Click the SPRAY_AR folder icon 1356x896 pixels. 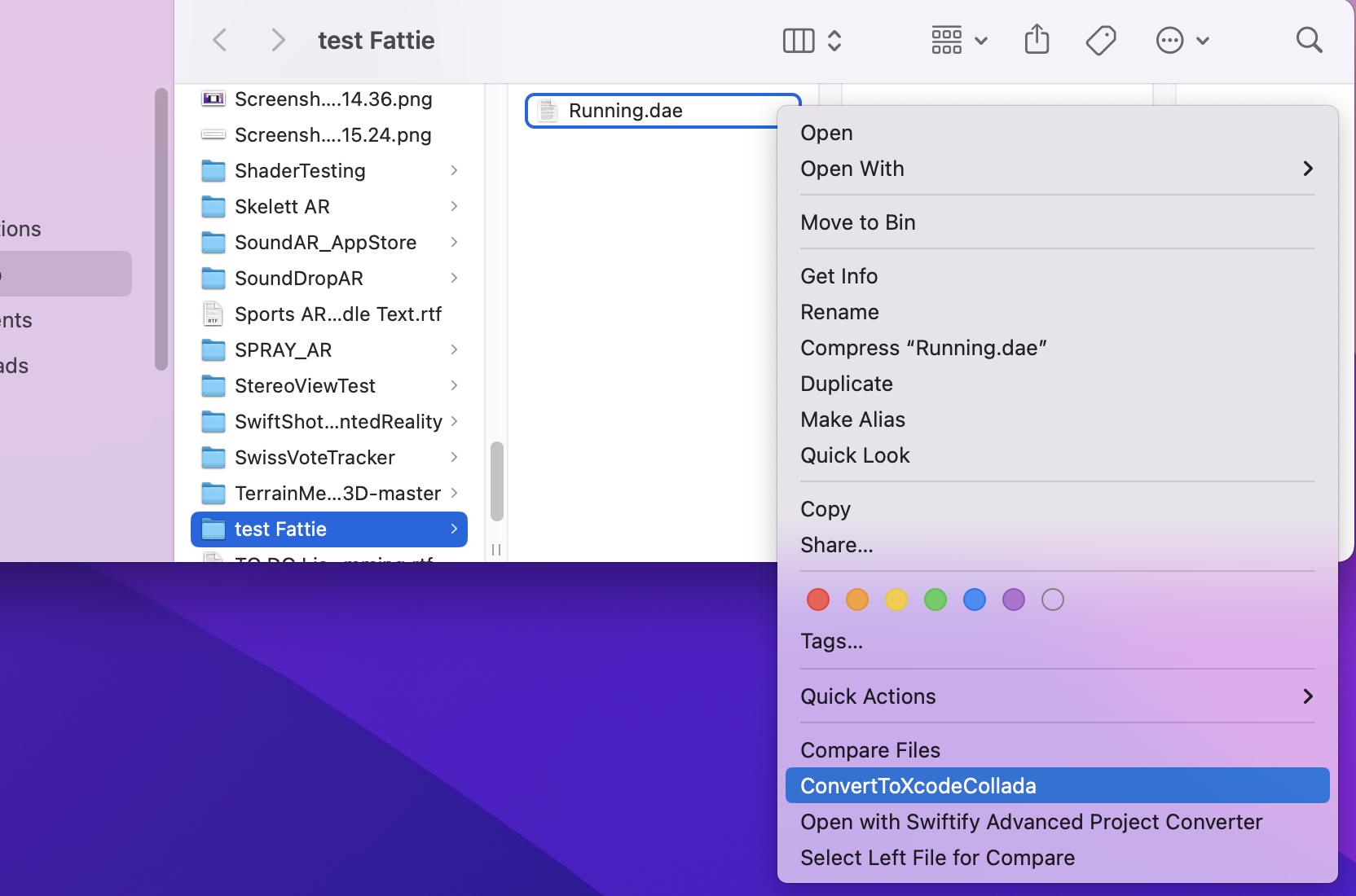pyautogui.click(x=214, y=350)
